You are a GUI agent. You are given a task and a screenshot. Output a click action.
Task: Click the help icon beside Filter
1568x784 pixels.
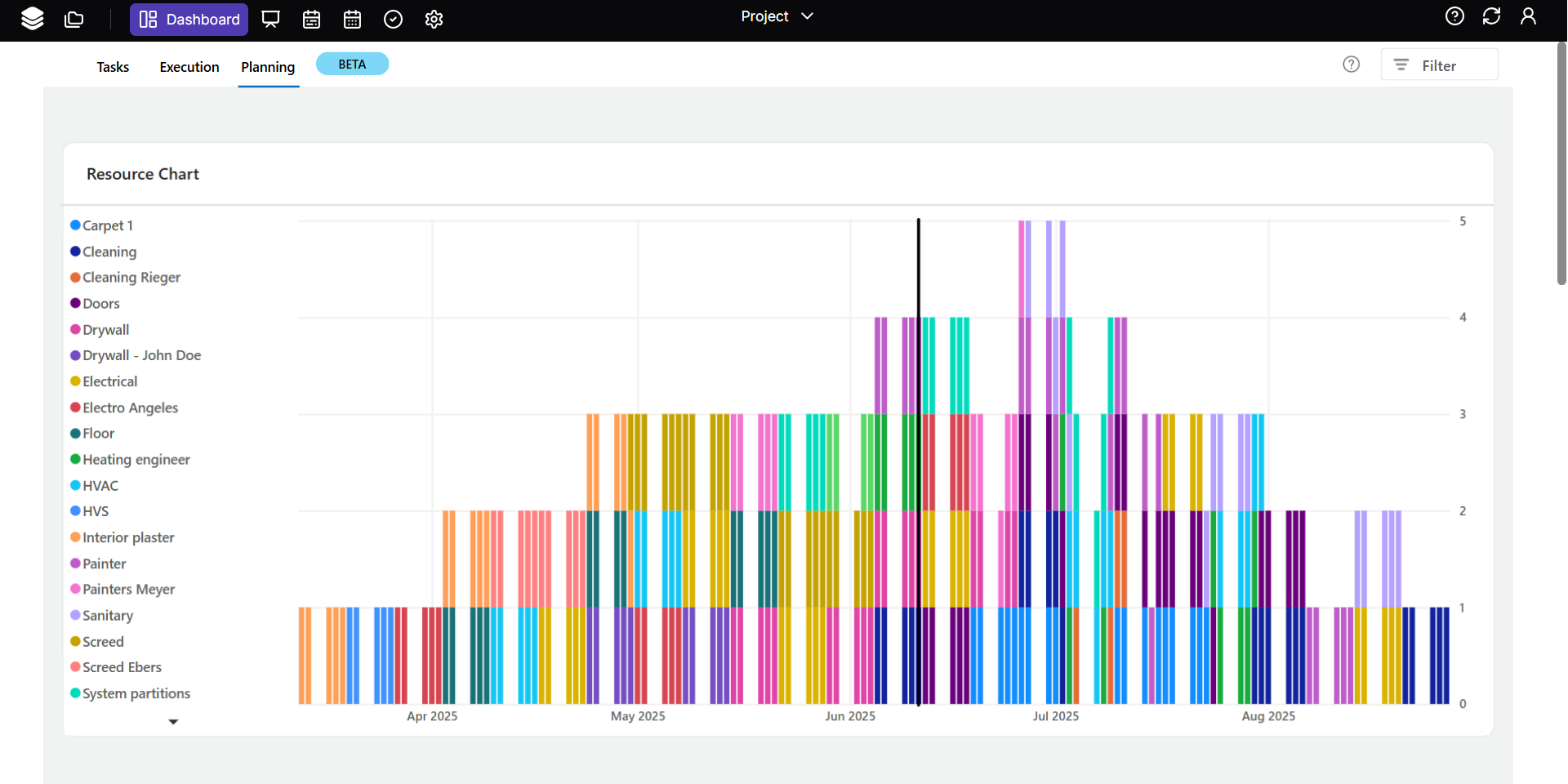[1352, 65]
